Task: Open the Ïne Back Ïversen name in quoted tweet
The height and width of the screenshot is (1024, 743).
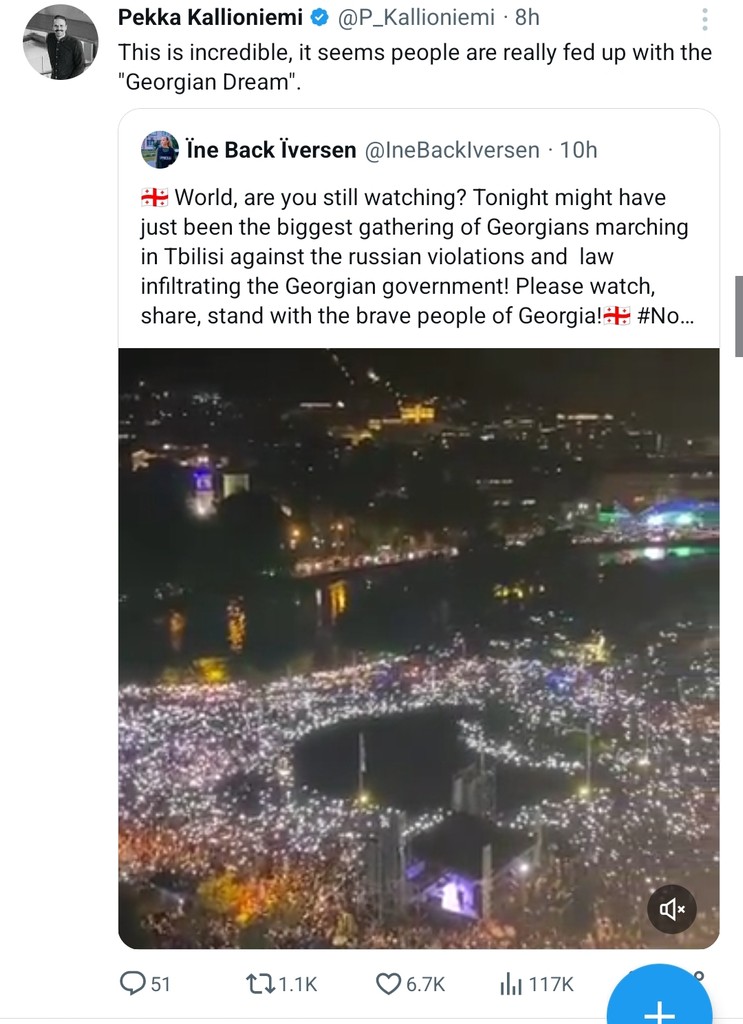Action: pos(271,150)
